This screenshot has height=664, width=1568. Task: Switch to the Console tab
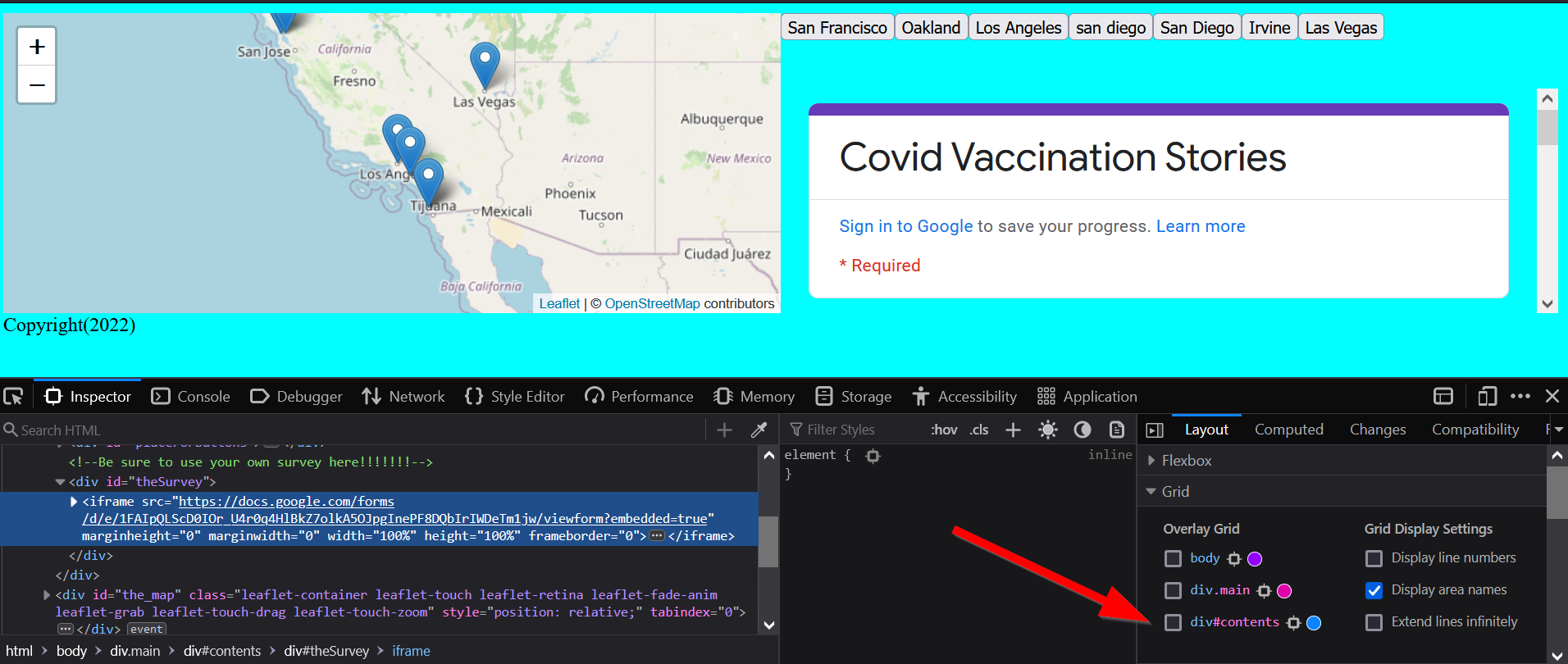(x=192, y=397)
